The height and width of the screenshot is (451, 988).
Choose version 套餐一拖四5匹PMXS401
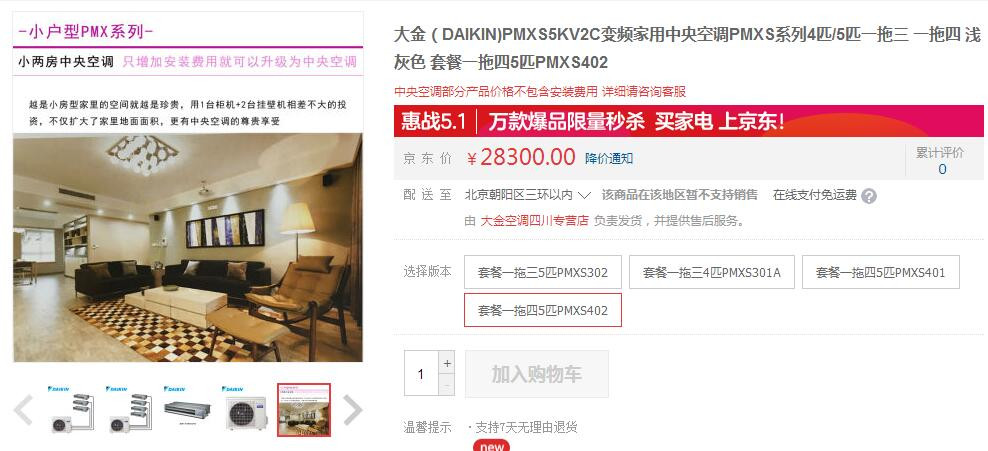880,272
